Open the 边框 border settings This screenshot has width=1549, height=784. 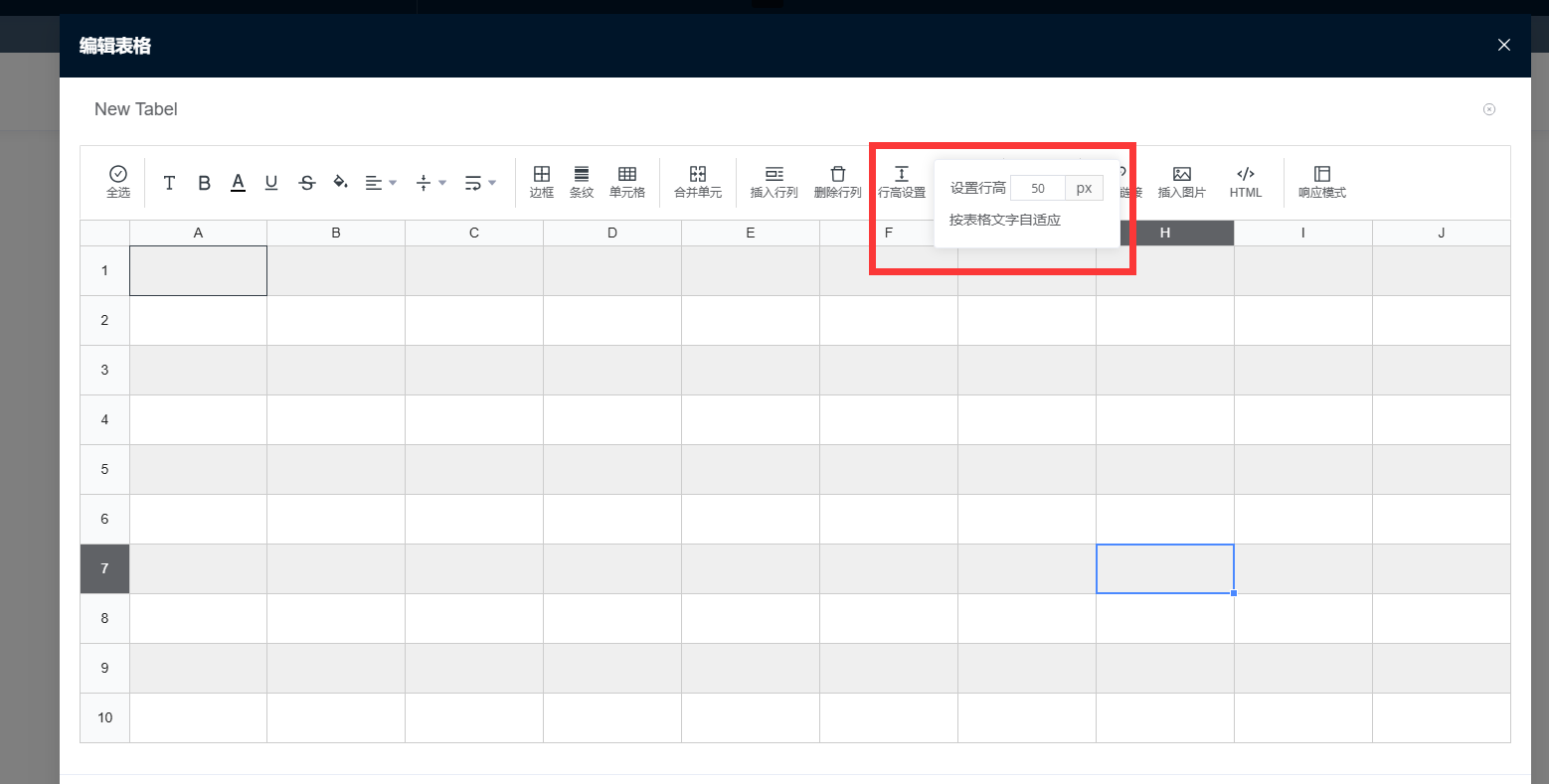pos(542,181)
